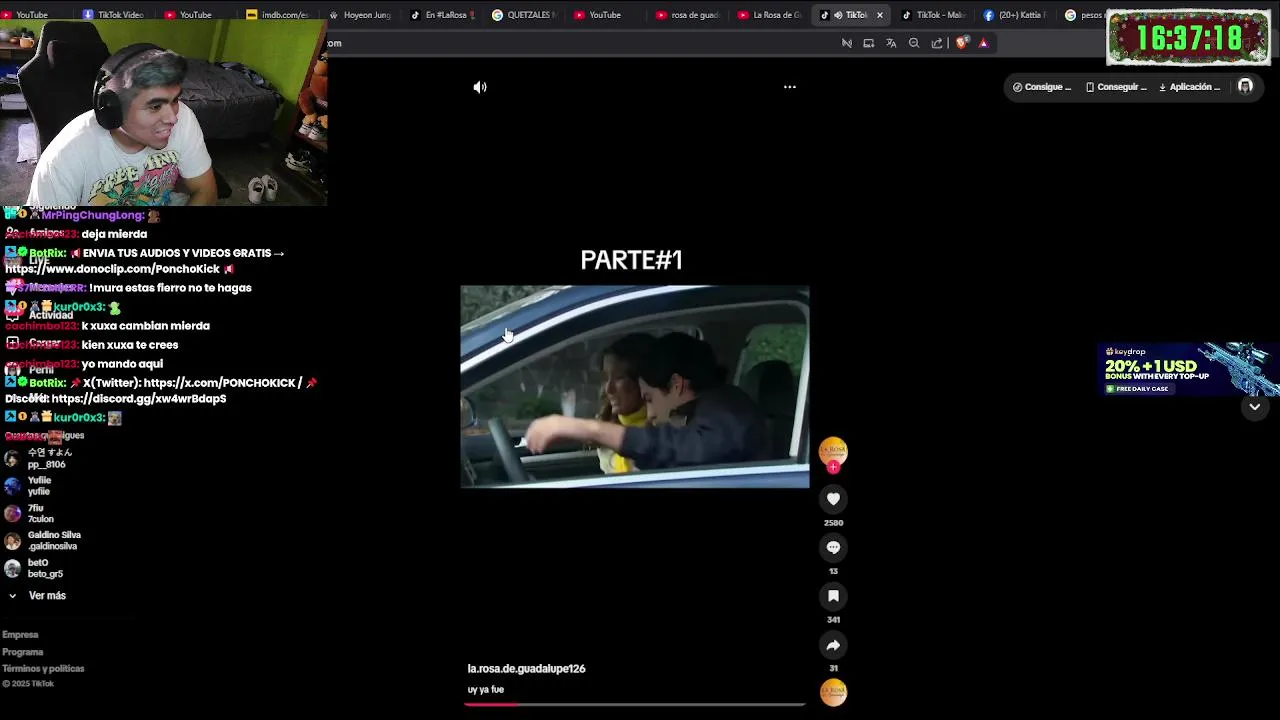Close the active TikTok tab
The image size is (1280, 720).
(x=880, y=15)
